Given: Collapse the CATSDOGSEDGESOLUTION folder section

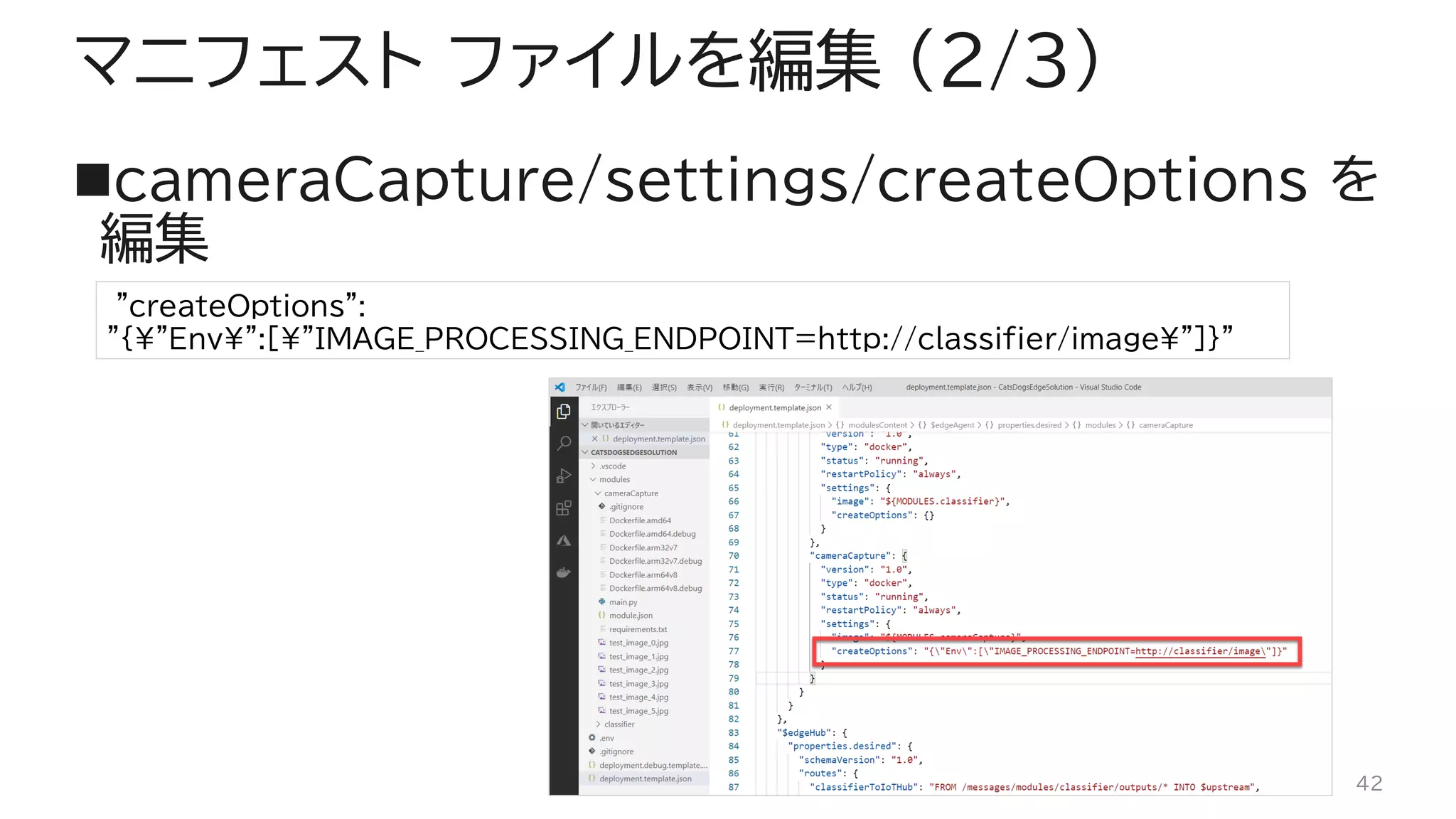Looking at the screenshot, I should [586, 452].
